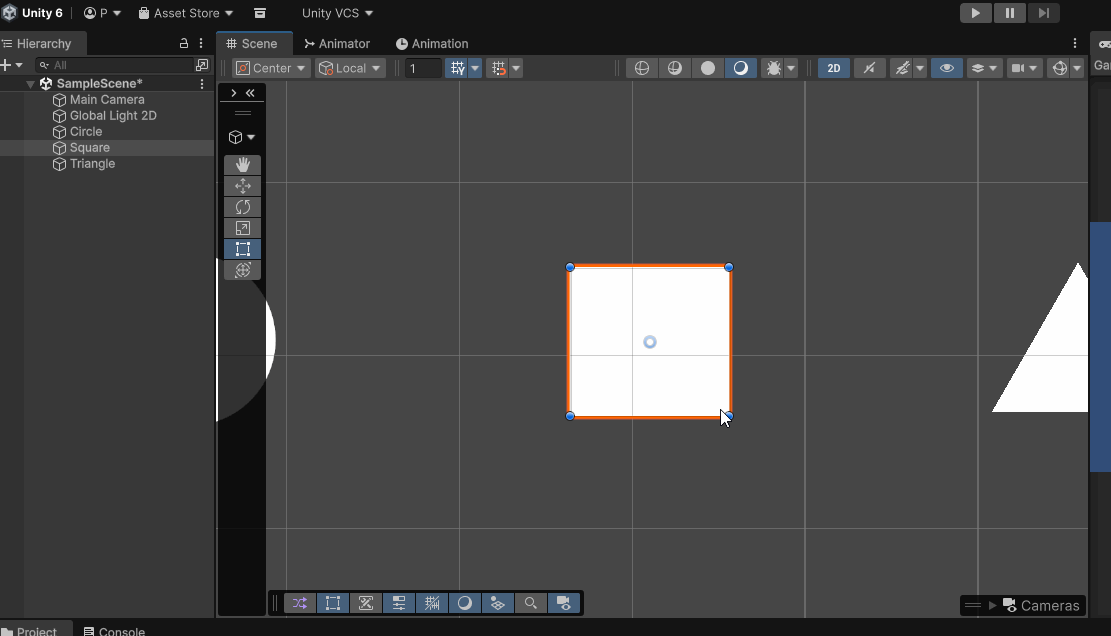The image size is (1111, 636).
Task: Select the Rect tool
Action: pyautogui.click(x=242, y=249)
